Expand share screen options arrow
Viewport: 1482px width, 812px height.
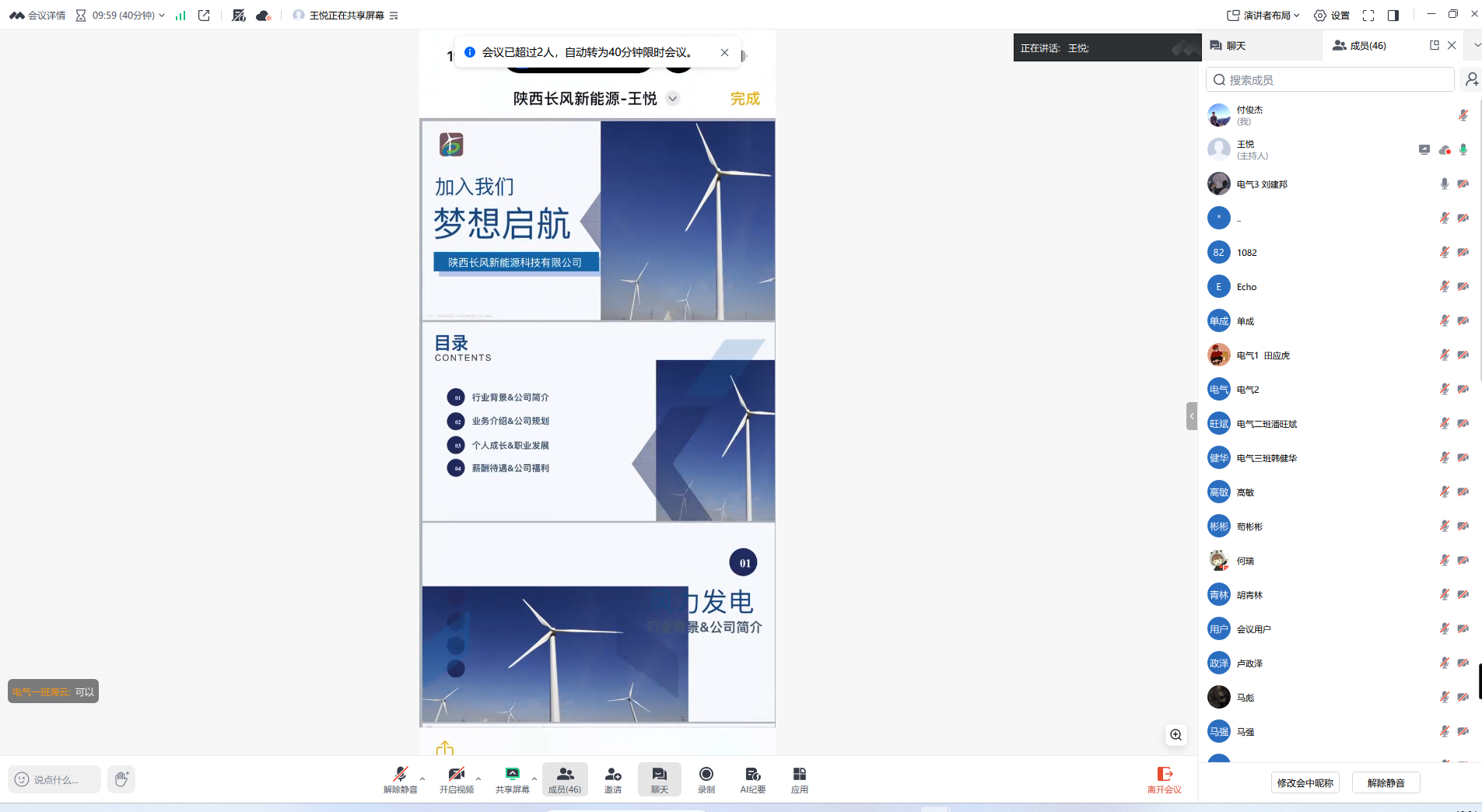click(x=534, y=779)
